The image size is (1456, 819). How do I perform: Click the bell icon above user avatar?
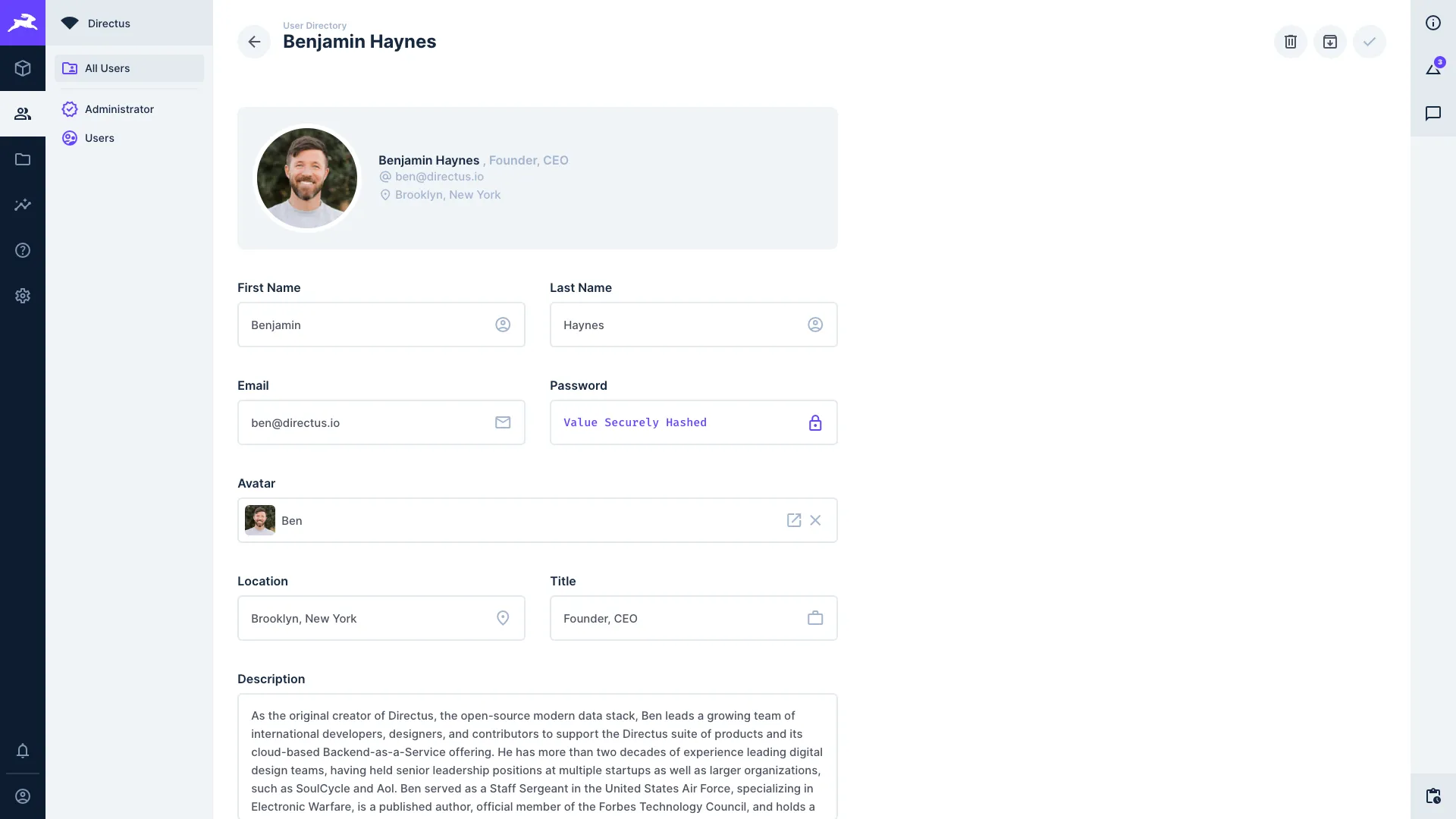pos(23,751)
